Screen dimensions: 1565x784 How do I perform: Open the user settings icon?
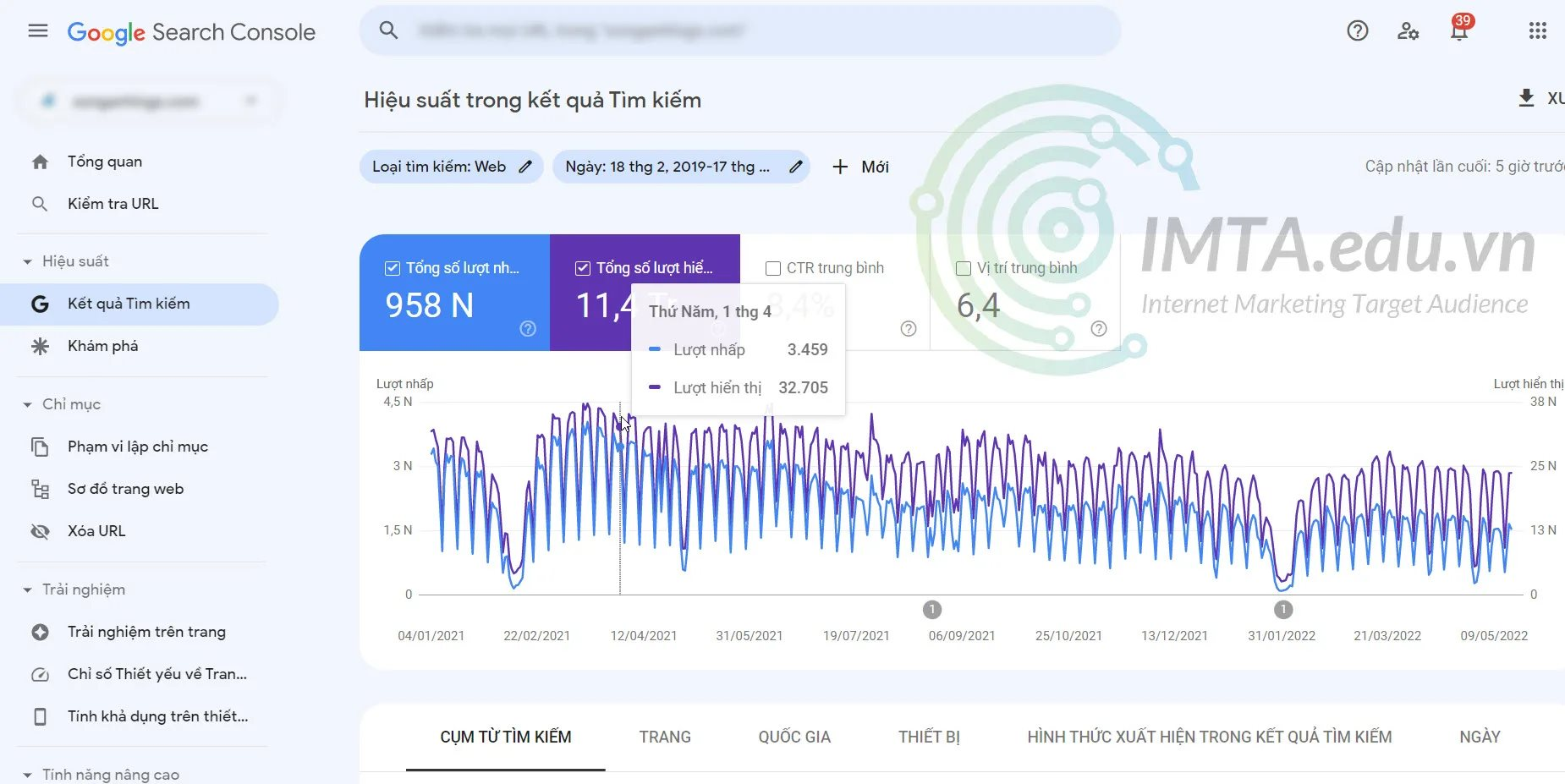[x=1408, y=31]
